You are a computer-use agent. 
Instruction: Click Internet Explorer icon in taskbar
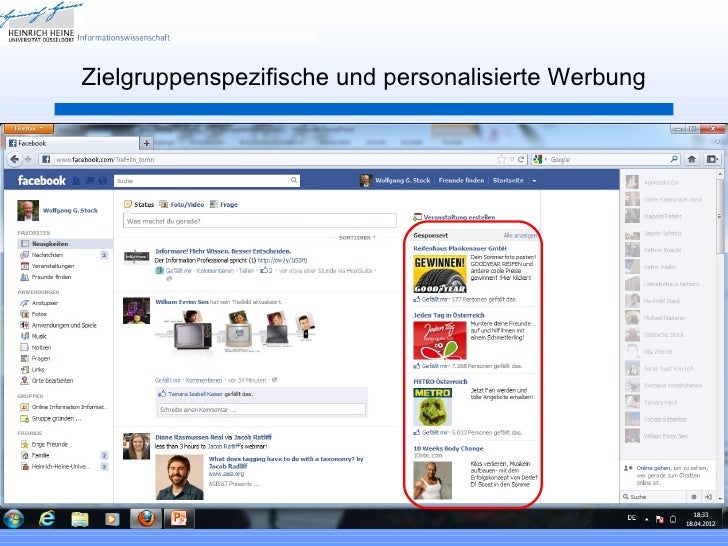click(x=46, y=518)
